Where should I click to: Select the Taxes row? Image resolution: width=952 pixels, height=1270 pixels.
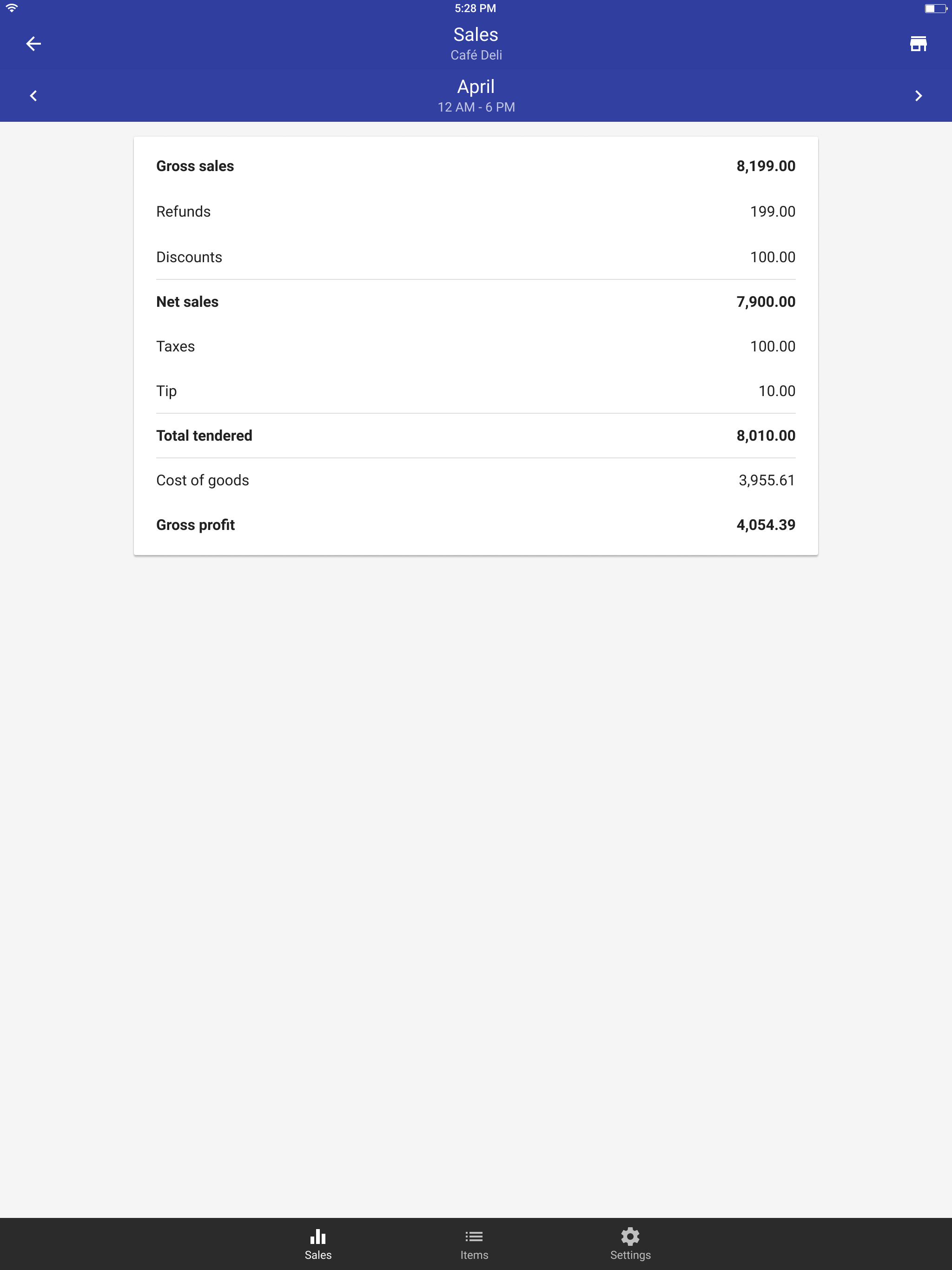[476, 346]
